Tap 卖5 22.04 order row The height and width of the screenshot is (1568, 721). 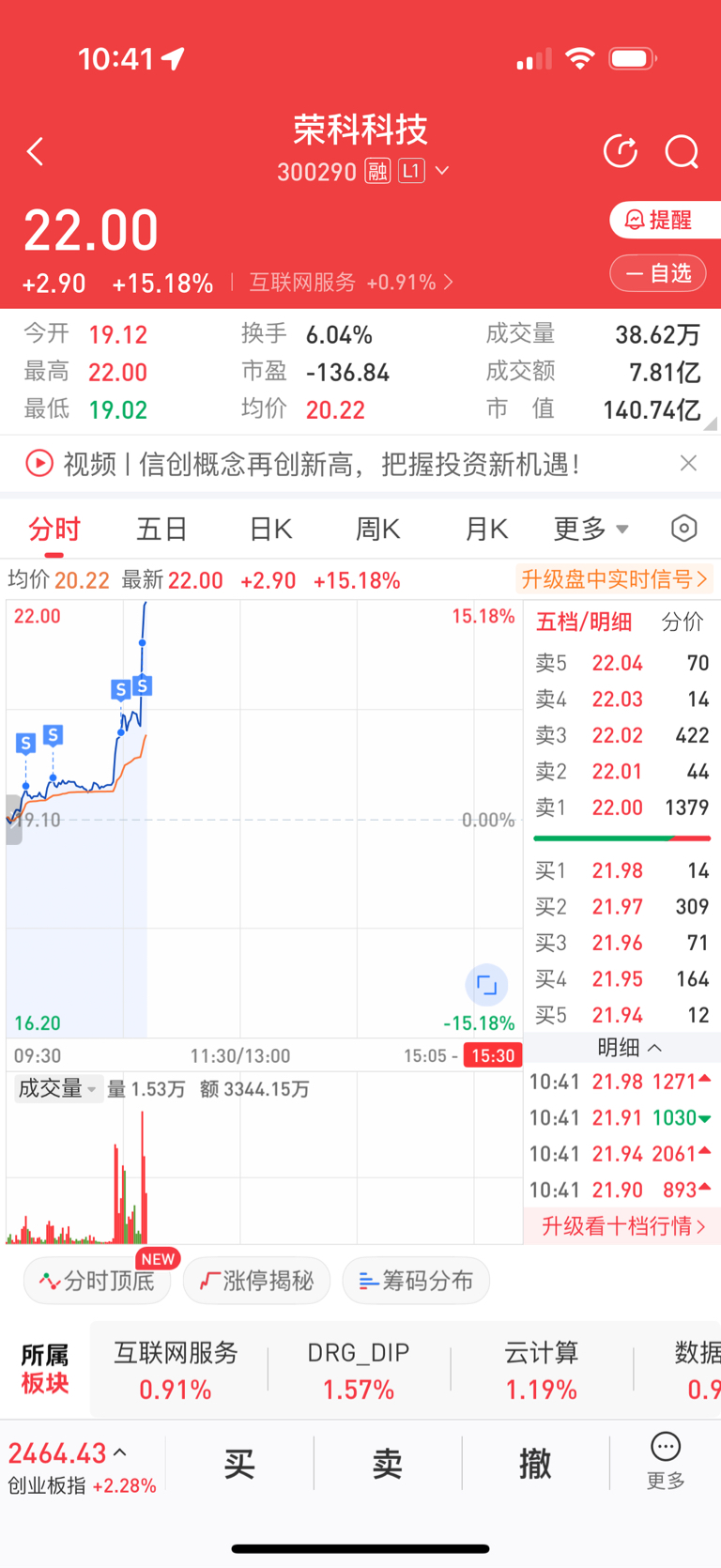point(621,663)
